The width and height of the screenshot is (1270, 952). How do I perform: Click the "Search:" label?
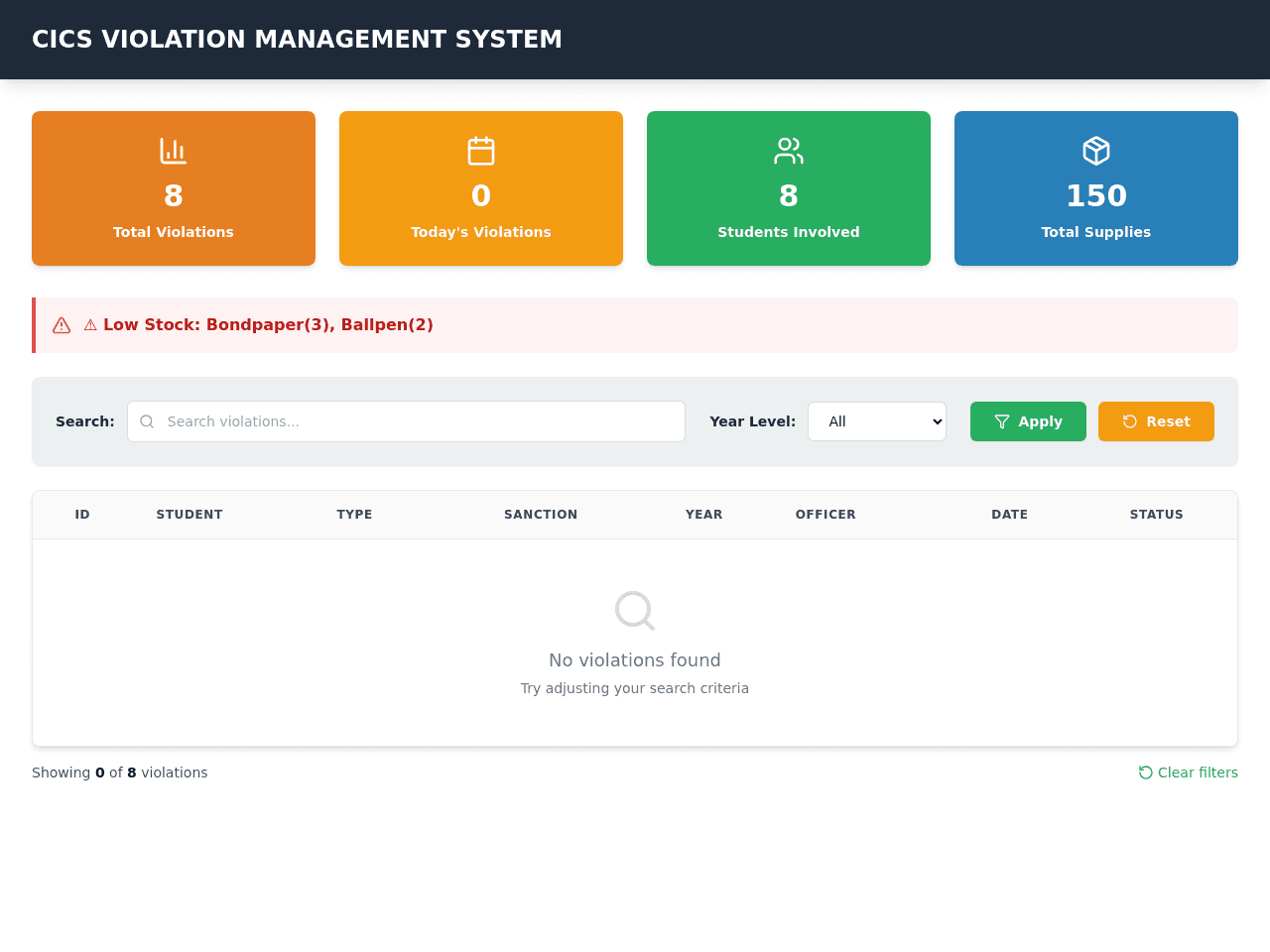click(85, 421)
